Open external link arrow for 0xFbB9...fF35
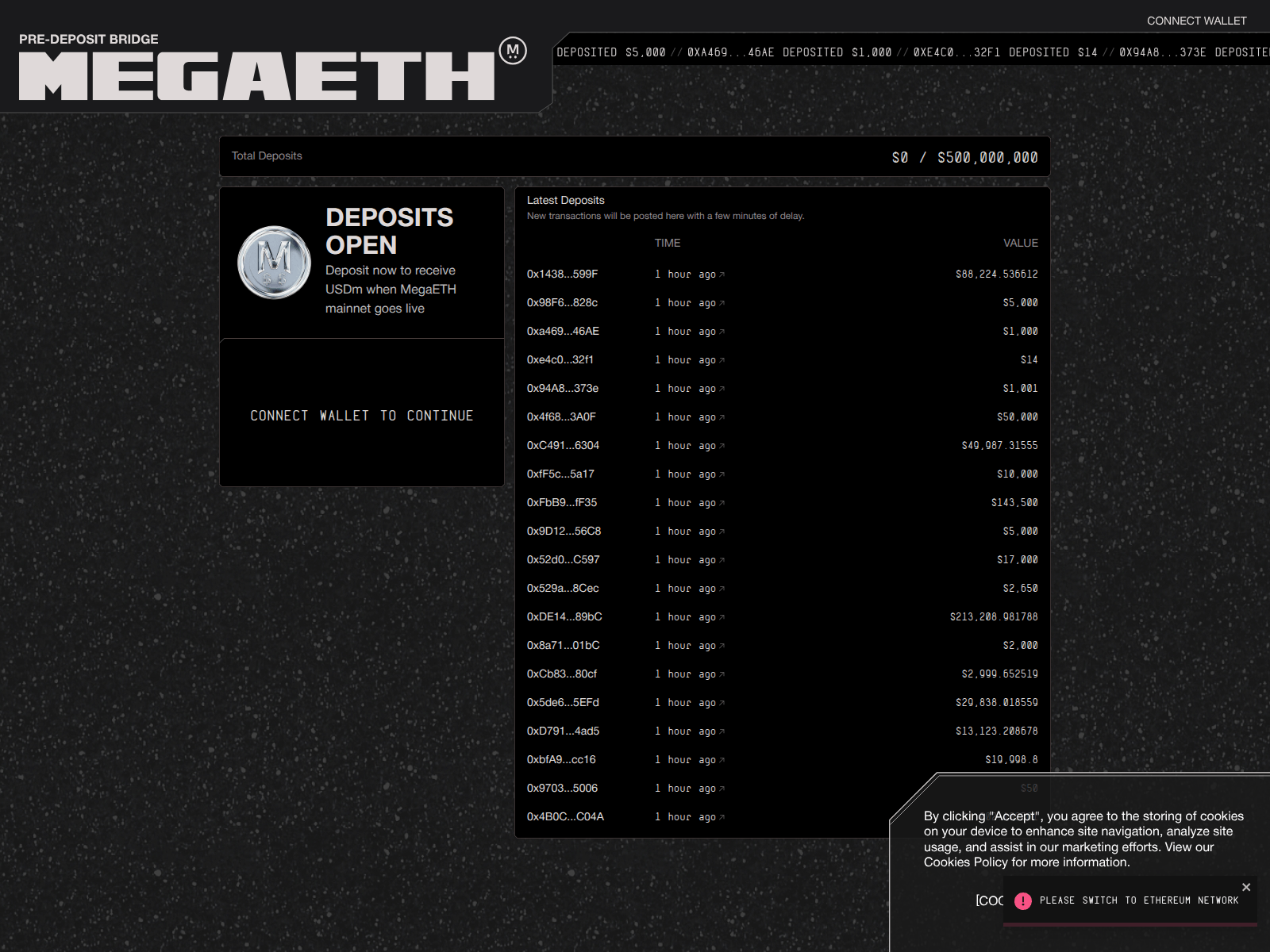 pyautogui.click(x=722, y=503)
